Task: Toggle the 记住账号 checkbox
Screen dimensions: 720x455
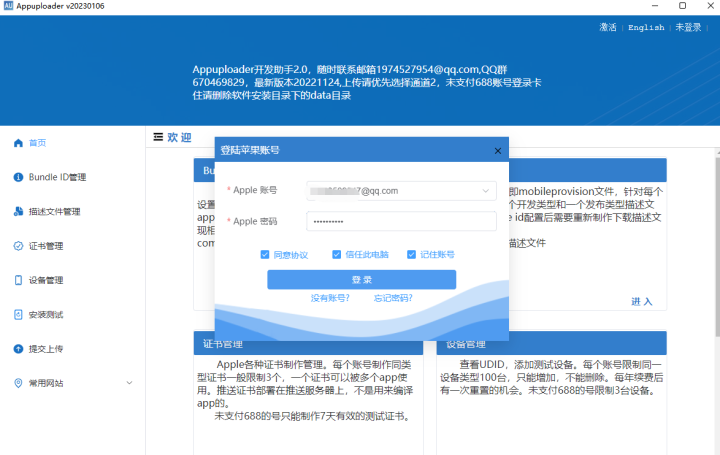Action: 411,254
